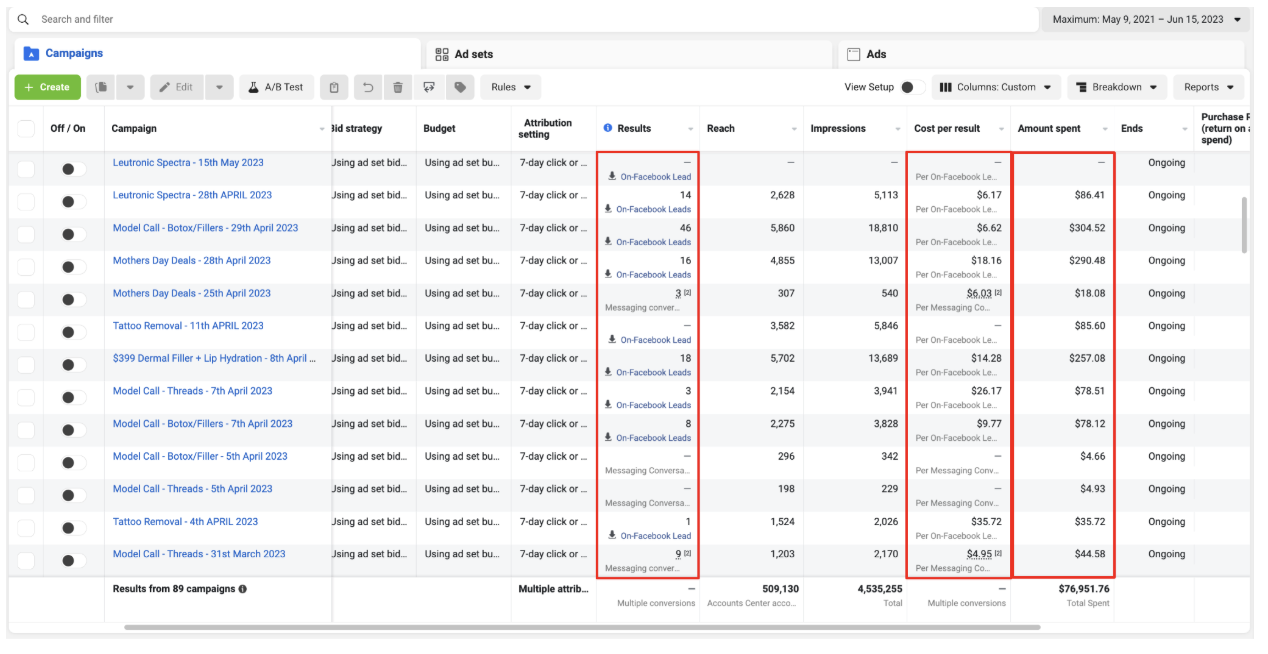Open Model Call - Botox/Filler - 5th April 2023
The width and height of the screenshot is (1268, 654).
coord(200,456)
